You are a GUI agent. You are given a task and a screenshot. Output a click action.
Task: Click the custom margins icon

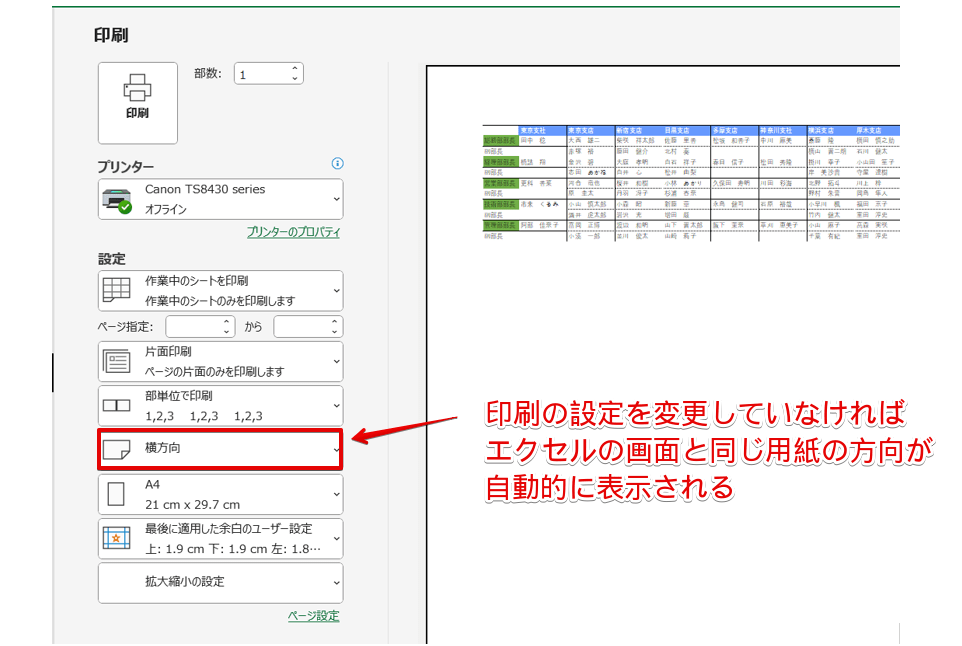point(118,537)
